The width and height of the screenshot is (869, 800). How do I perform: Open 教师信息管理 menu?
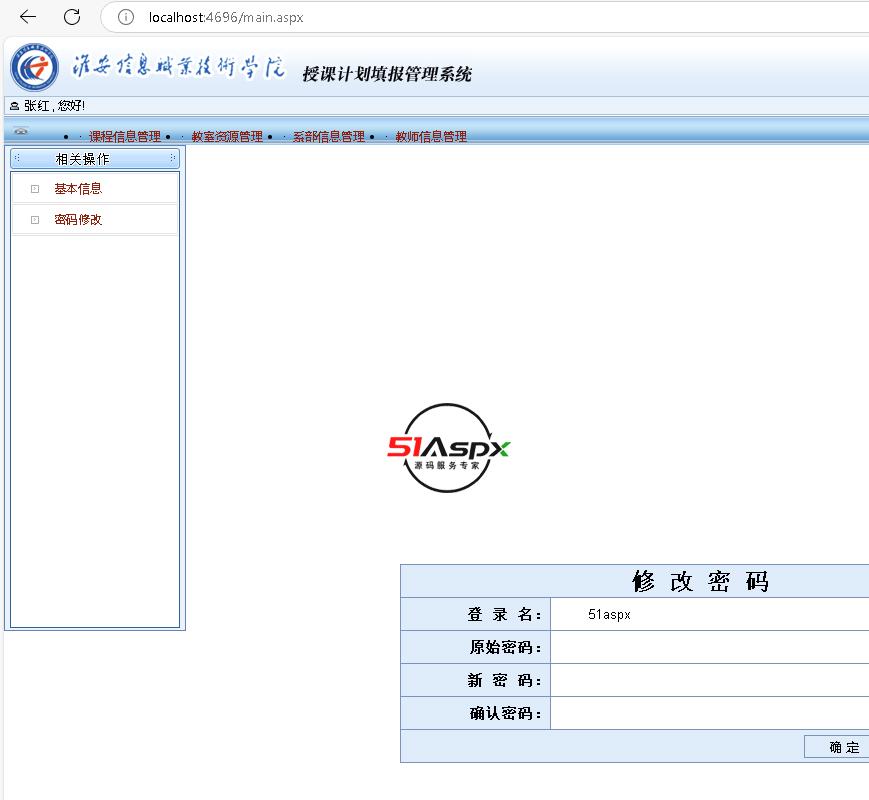pos(431,136)
